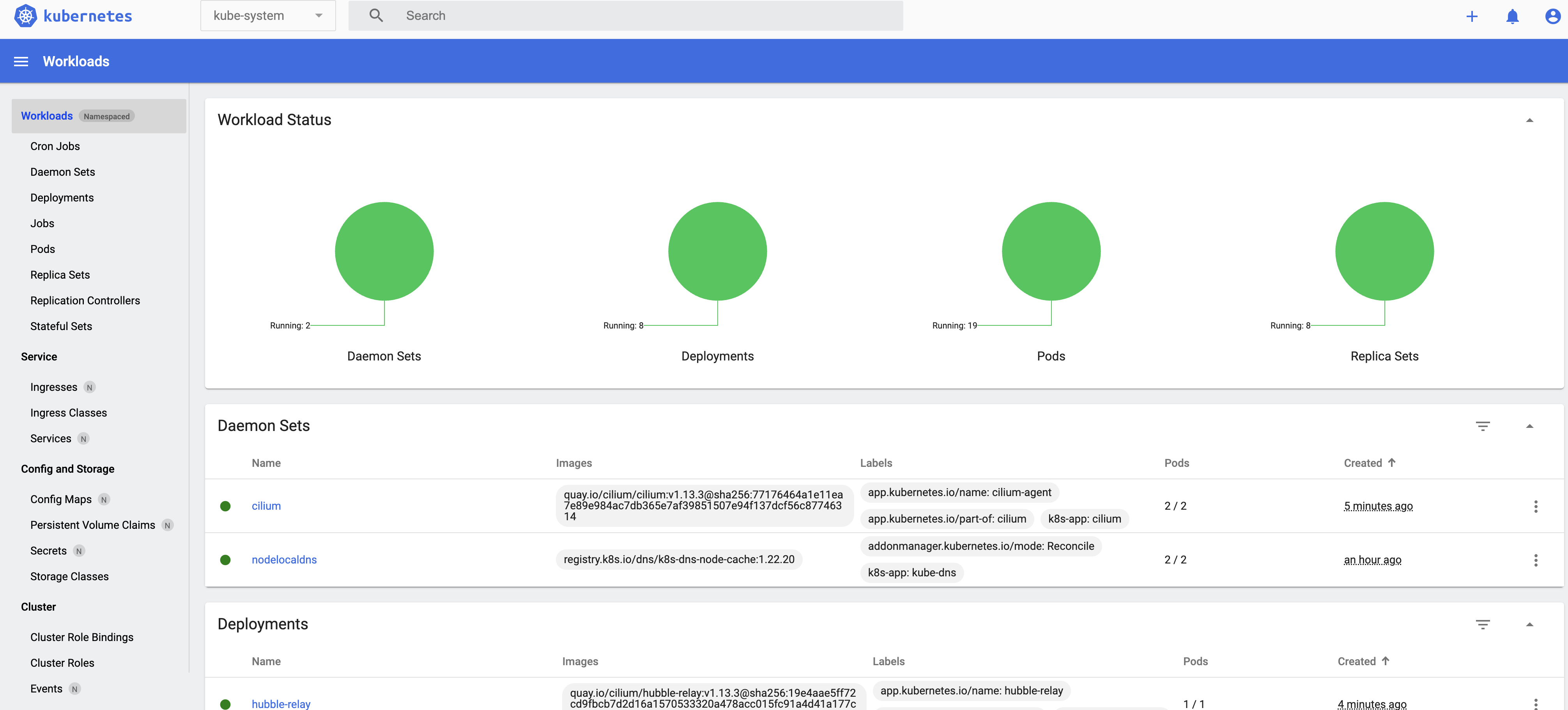The image size is (1568, 710).
Task: Go to Daemon Sets in sidebar
Action: point(63,171)
